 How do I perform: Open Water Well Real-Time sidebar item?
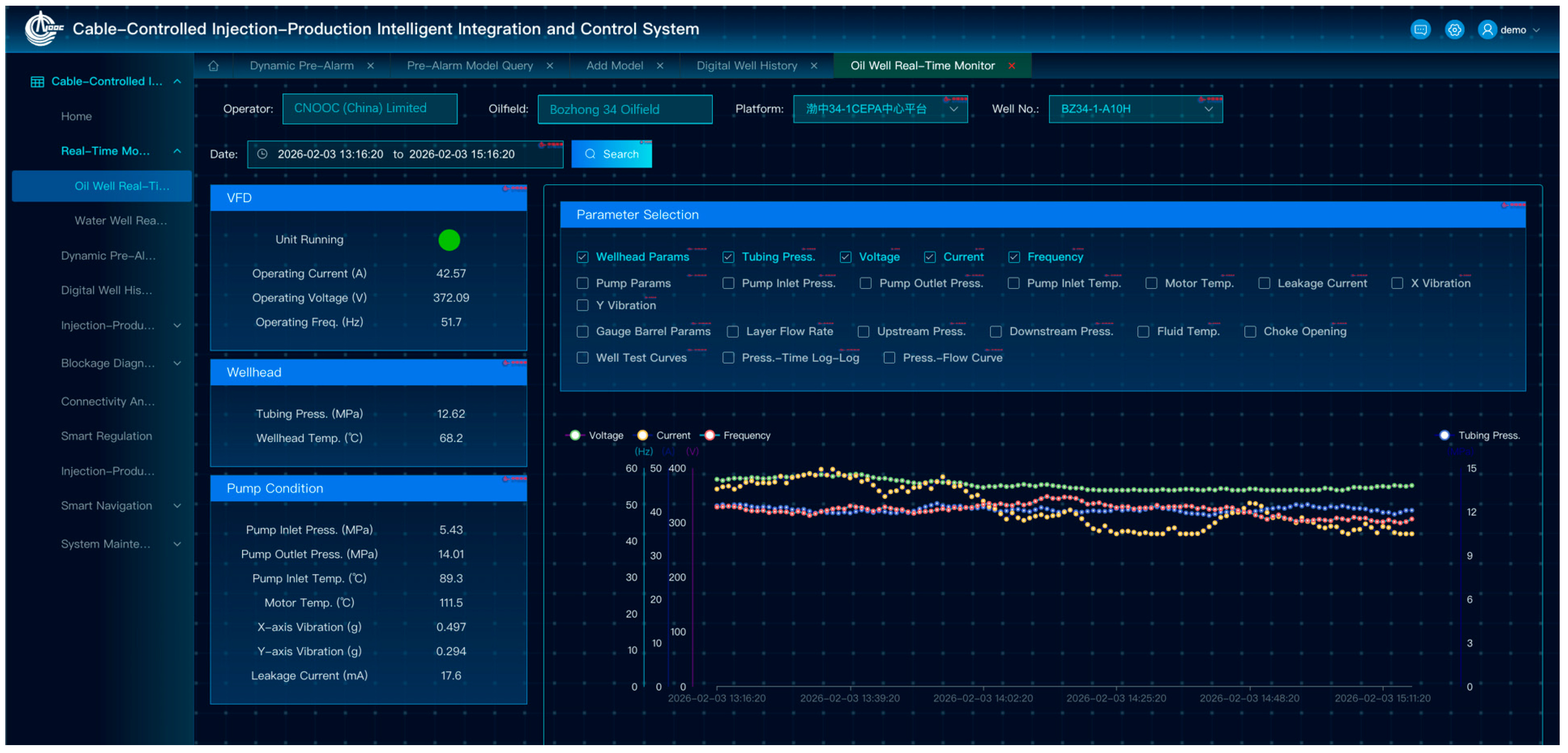pyautogui.click(x=121, y=220)
